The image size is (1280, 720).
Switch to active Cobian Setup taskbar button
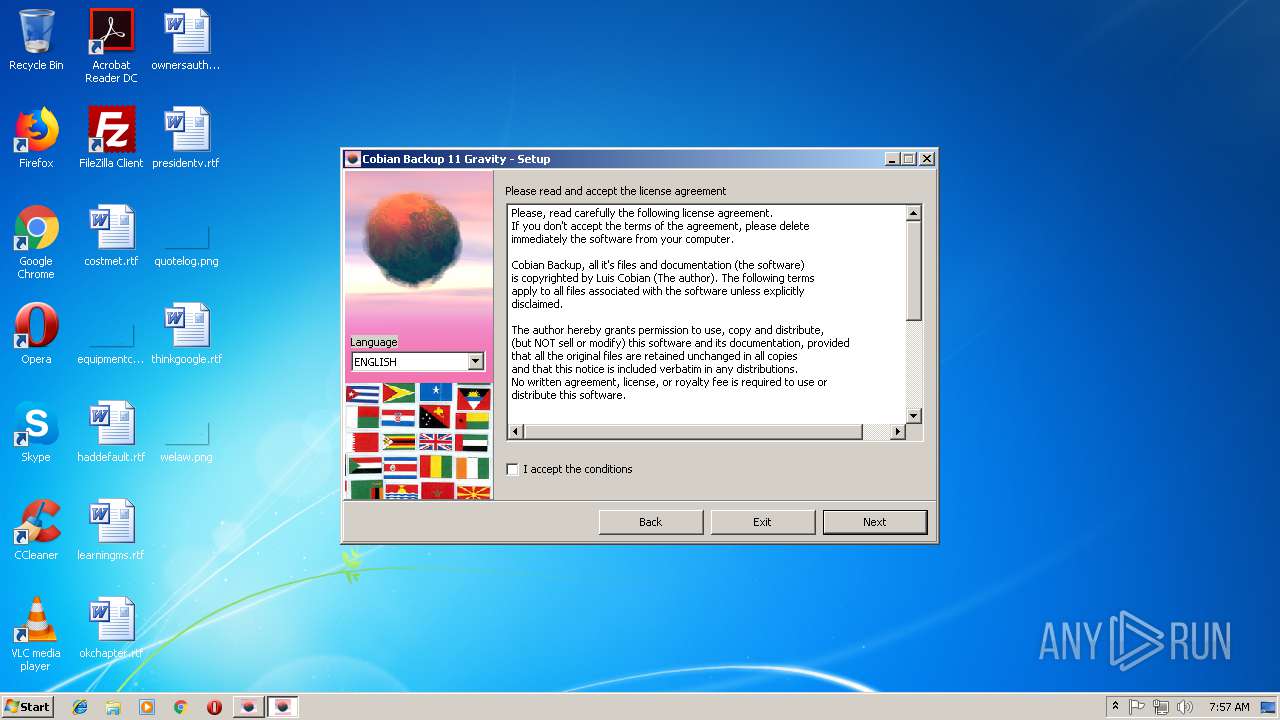pos(282,707)
